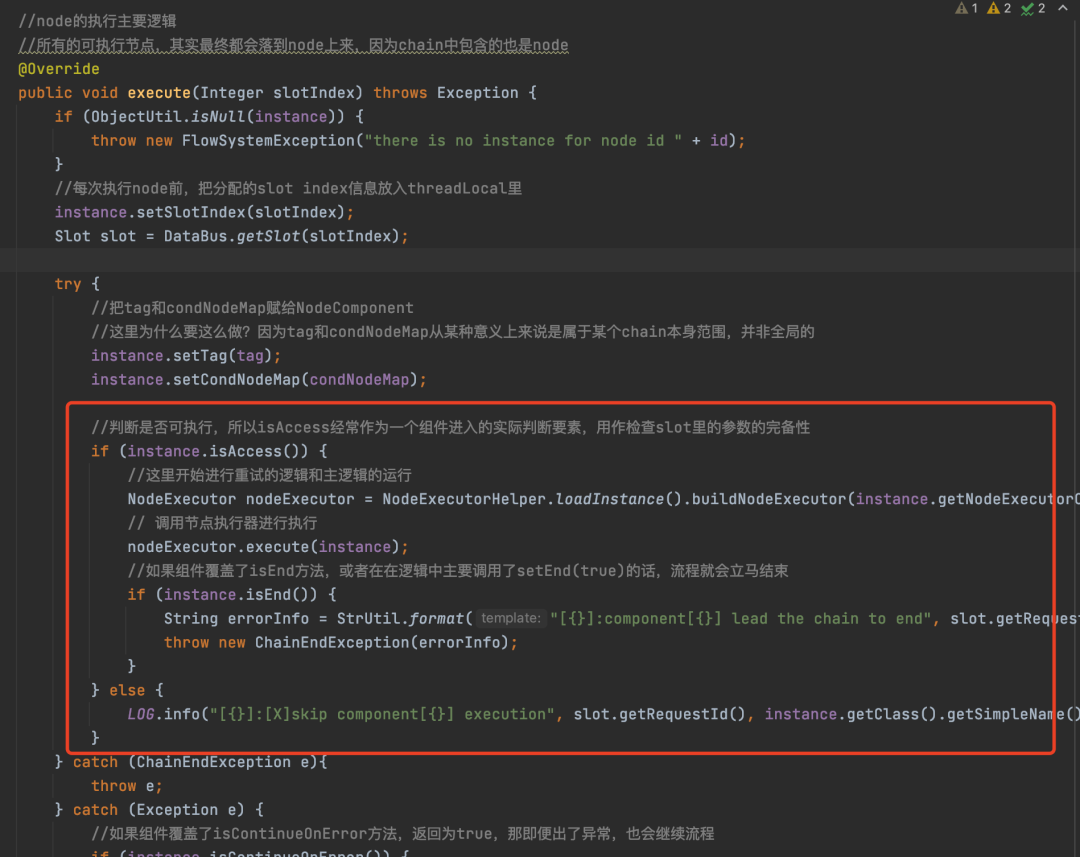
Task: Click the comment '//把tag和condNodeMap赋给NodeComponent'
Action: click(252, 308)
